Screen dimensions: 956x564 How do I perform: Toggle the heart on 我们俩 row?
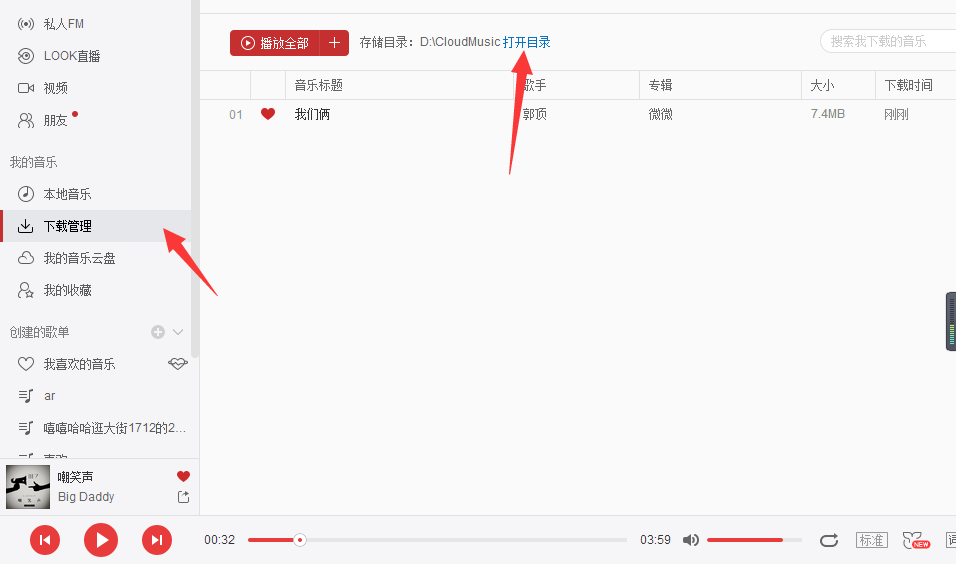268,114
